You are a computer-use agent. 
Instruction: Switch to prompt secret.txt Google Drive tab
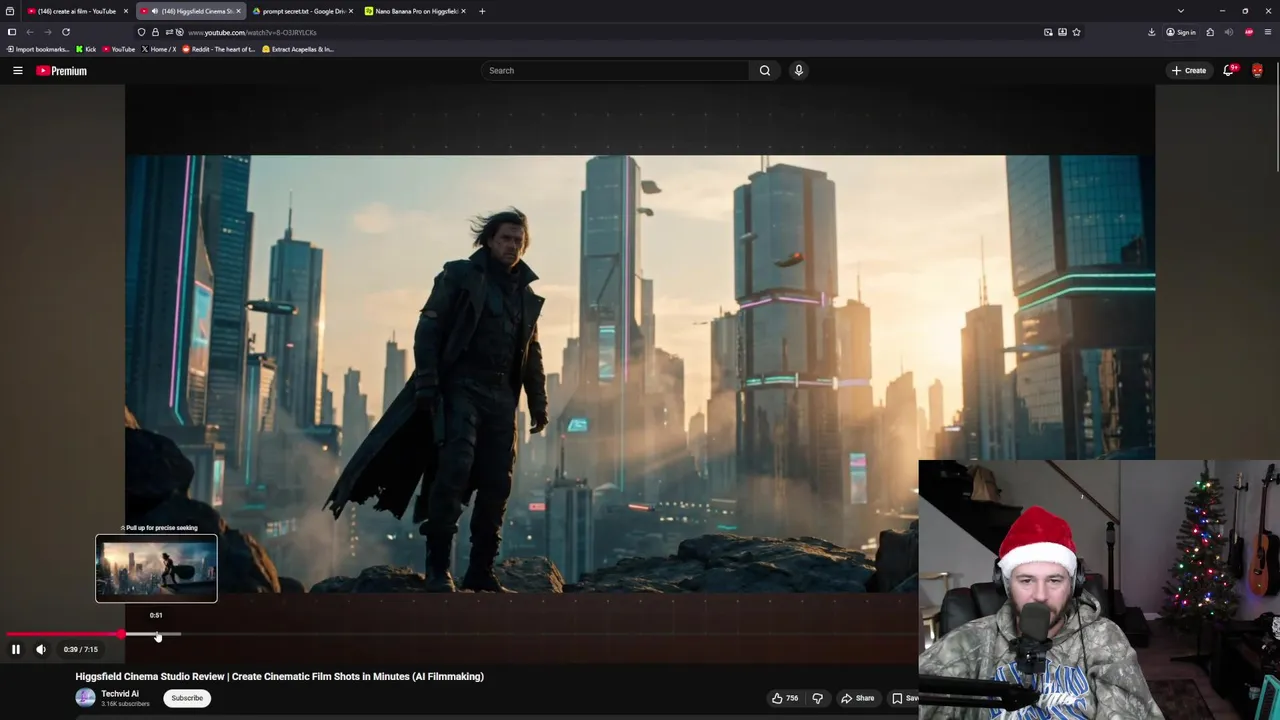tap(302, 11)
